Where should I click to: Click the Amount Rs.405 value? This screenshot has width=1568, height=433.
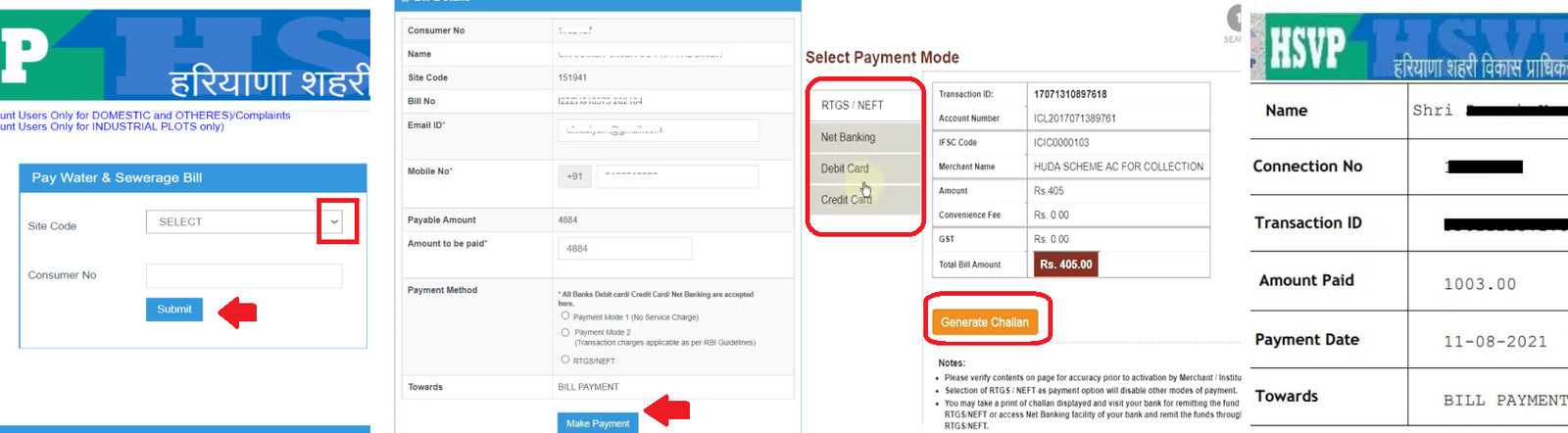(1049, 191)
